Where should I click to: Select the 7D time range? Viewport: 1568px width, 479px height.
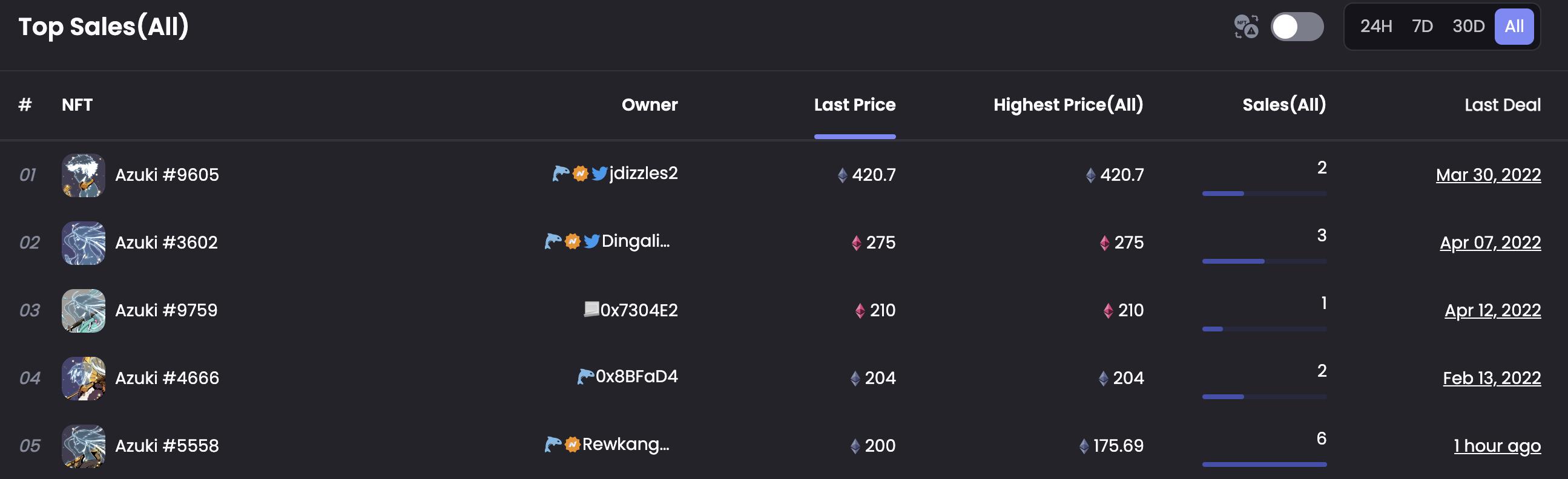point(1422,26)
